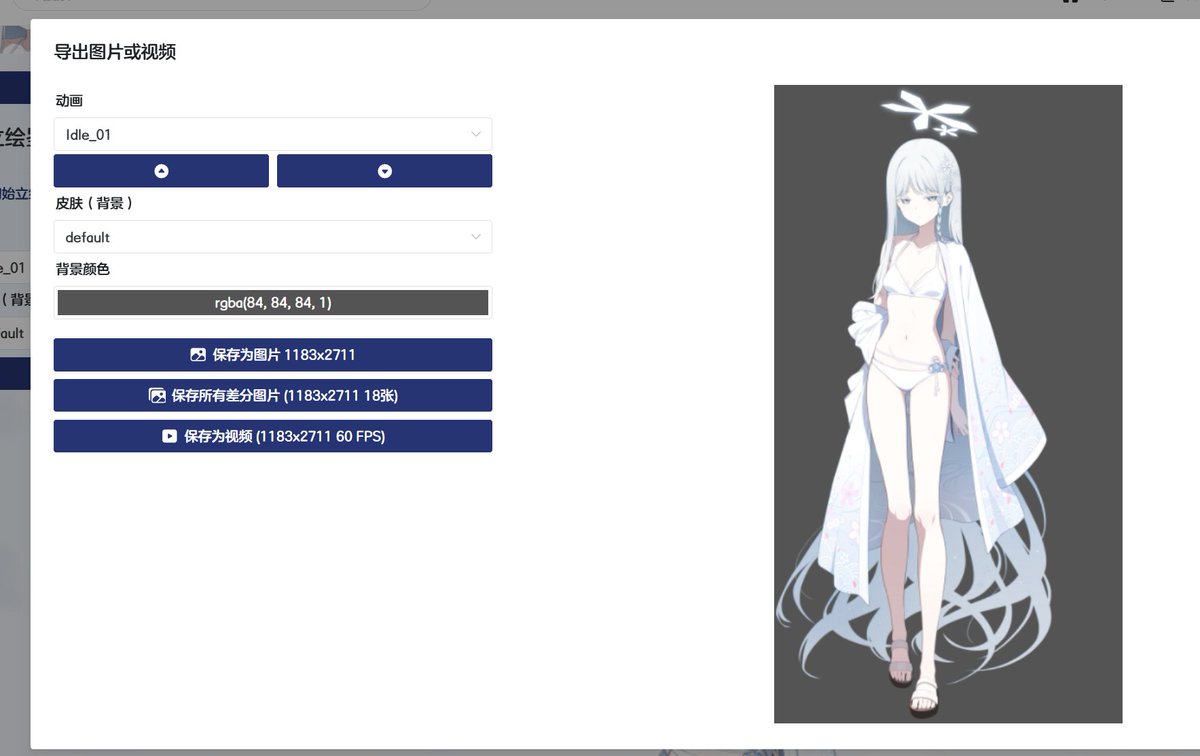Click 保存为图片 1183x2711 button
1200x756 pixels.
[x=272, y=355]
